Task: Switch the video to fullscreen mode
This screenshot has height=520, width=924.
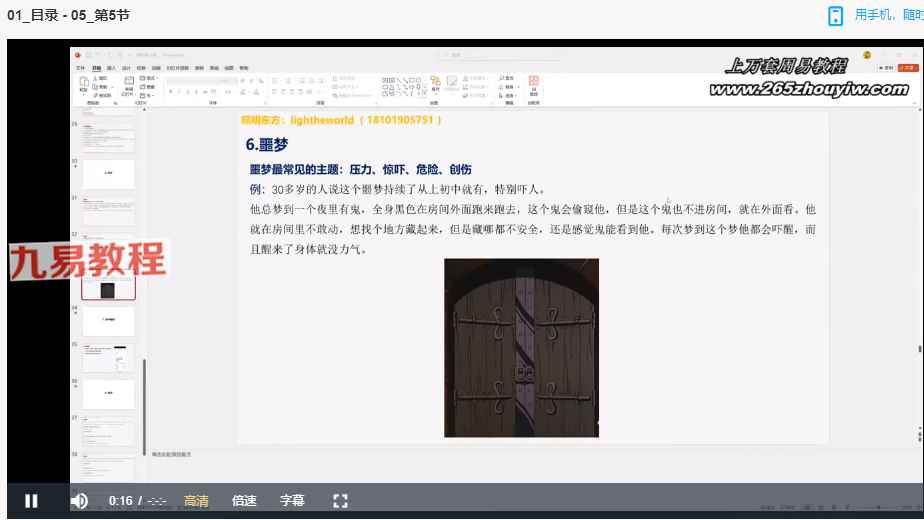Action: click(x=340, y=501)
